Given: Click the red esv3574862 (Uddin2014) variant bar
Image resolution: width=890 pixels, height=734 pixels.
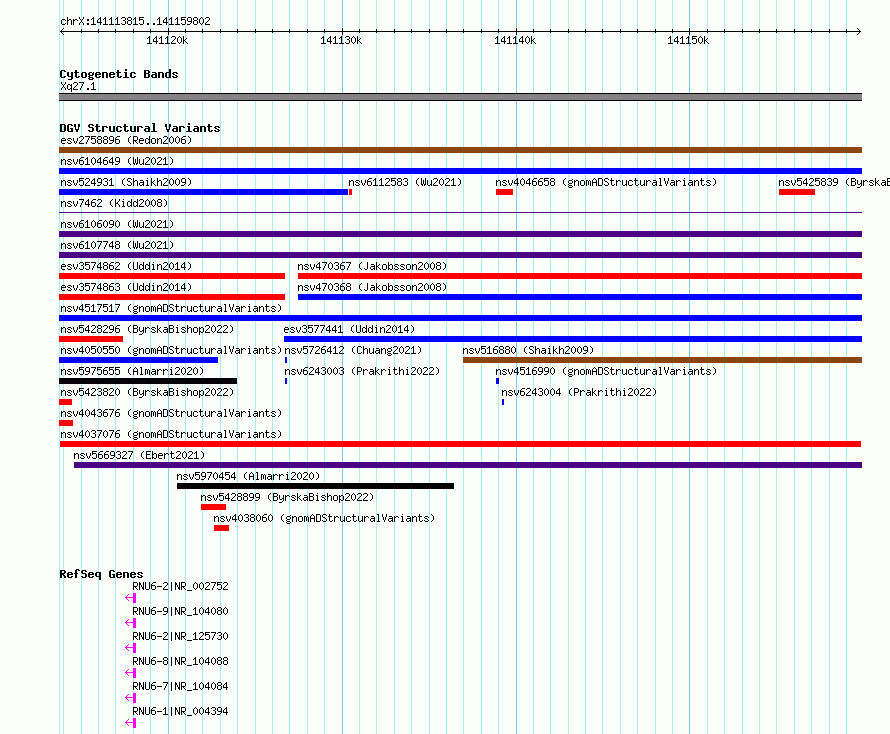Looking at the screenshot, I should (x=172, y=276).
